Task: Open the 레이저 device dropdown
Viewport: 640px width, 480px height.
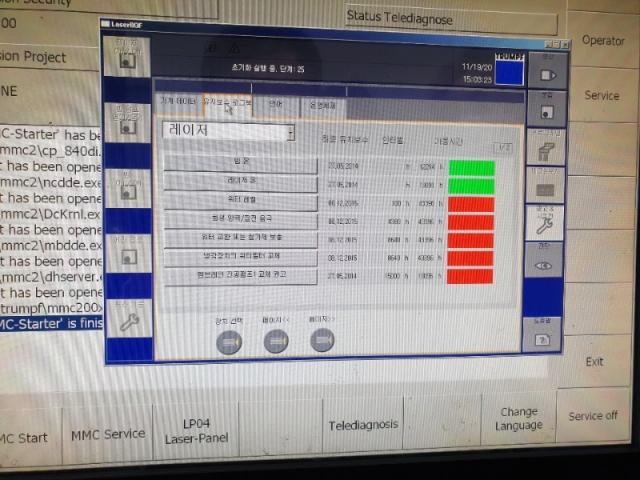Action: (228, 131)
